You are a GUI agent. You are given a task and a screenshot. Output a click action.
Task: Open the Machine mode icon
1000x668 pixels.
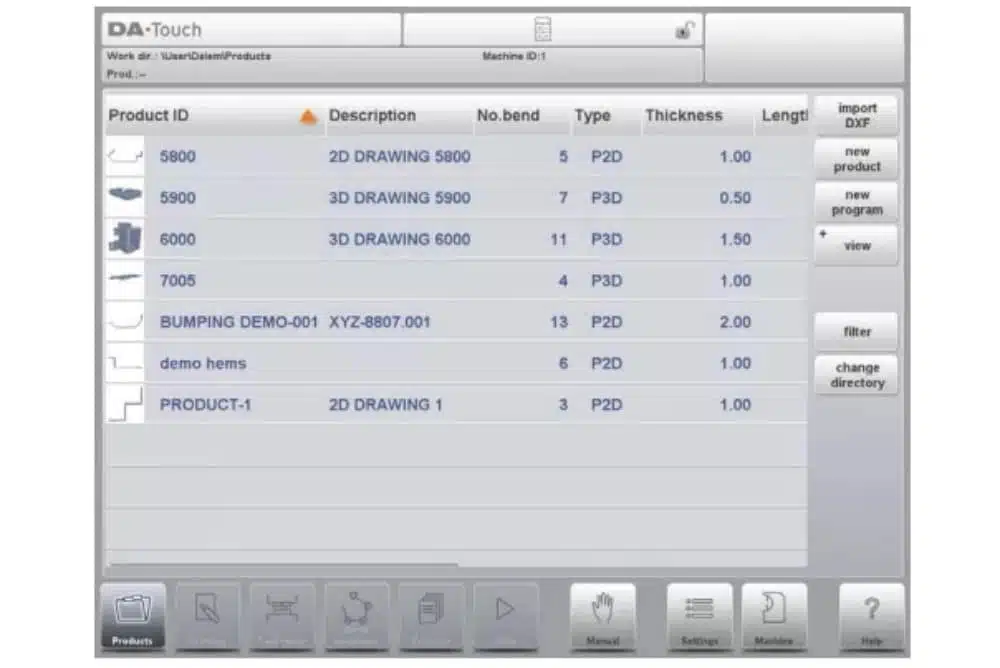[x=774, y=616]
